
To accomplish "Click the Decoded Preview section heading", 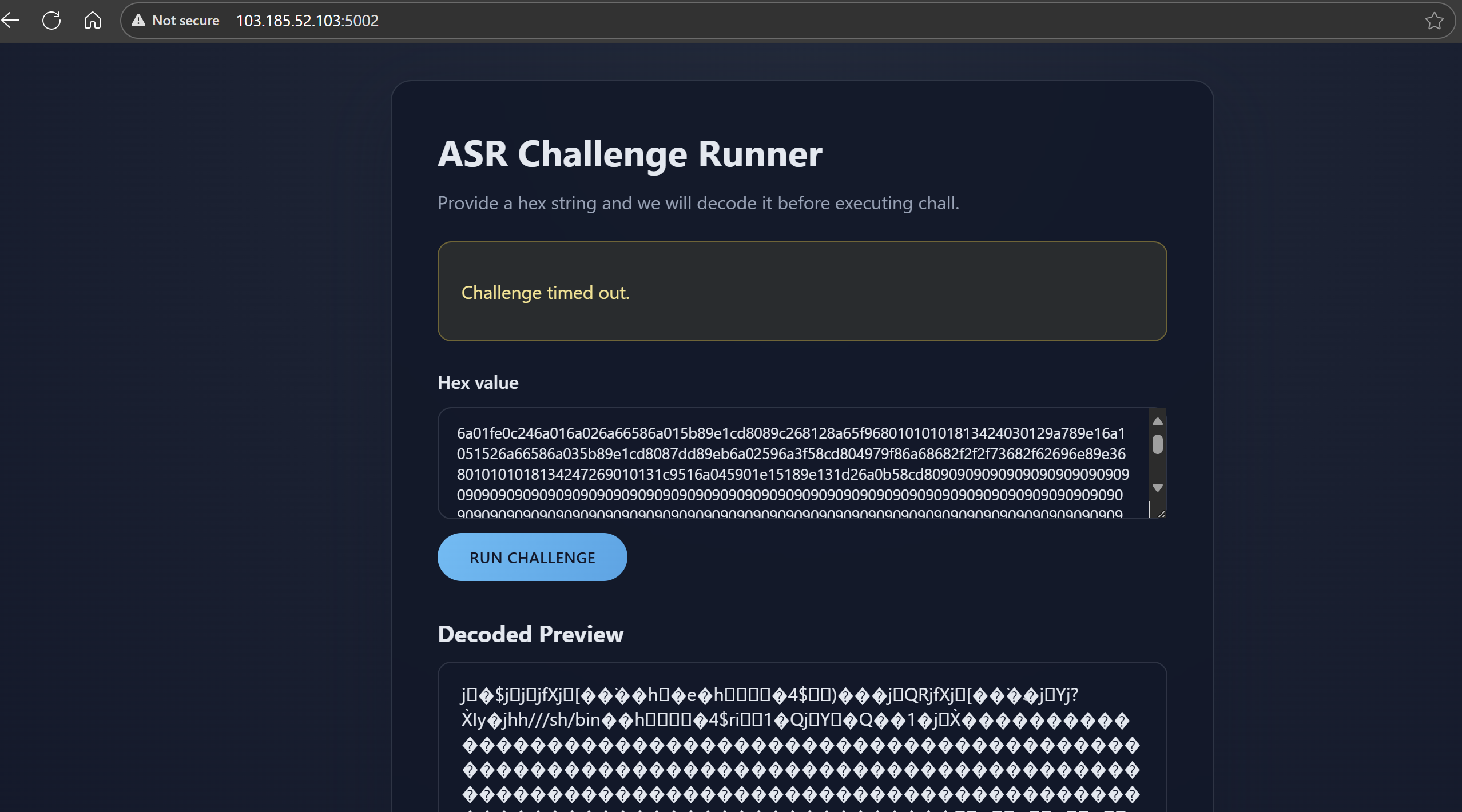I will [530, 634].
